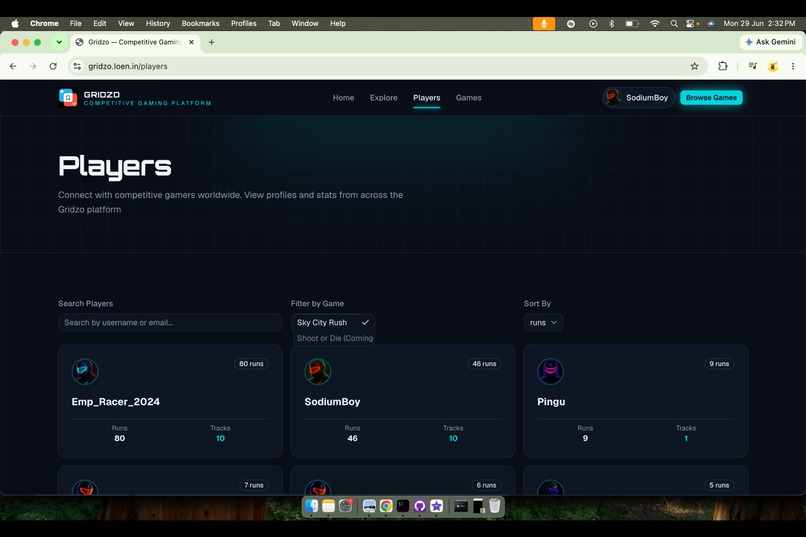Open Control Center in menu bar
This screenshot has height=537, width=806.
[692, 24]
